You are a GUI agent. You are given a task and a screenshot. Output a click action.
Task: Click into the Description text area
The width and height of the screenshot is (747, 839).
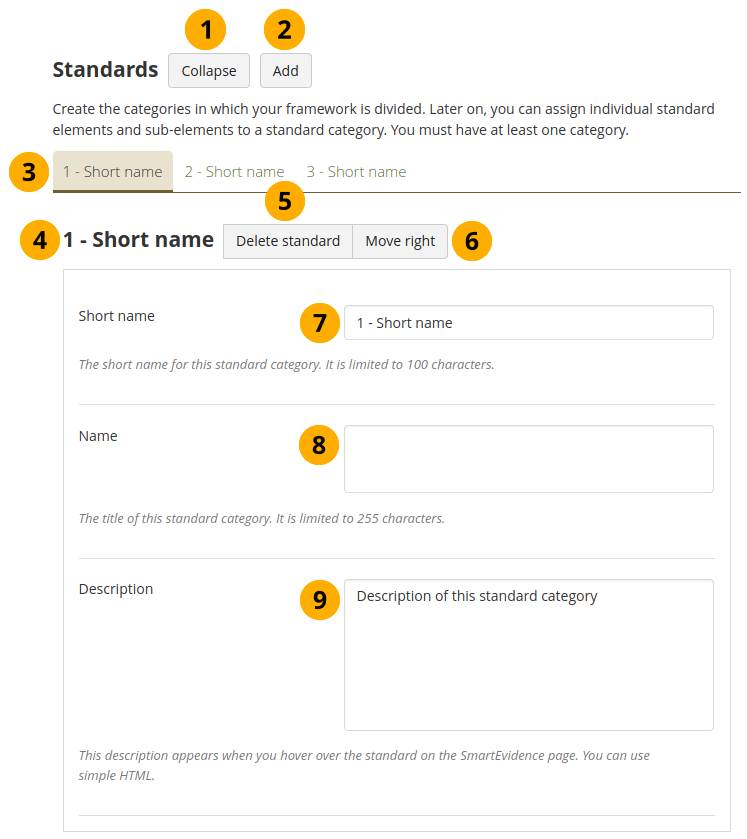point(528,655)
